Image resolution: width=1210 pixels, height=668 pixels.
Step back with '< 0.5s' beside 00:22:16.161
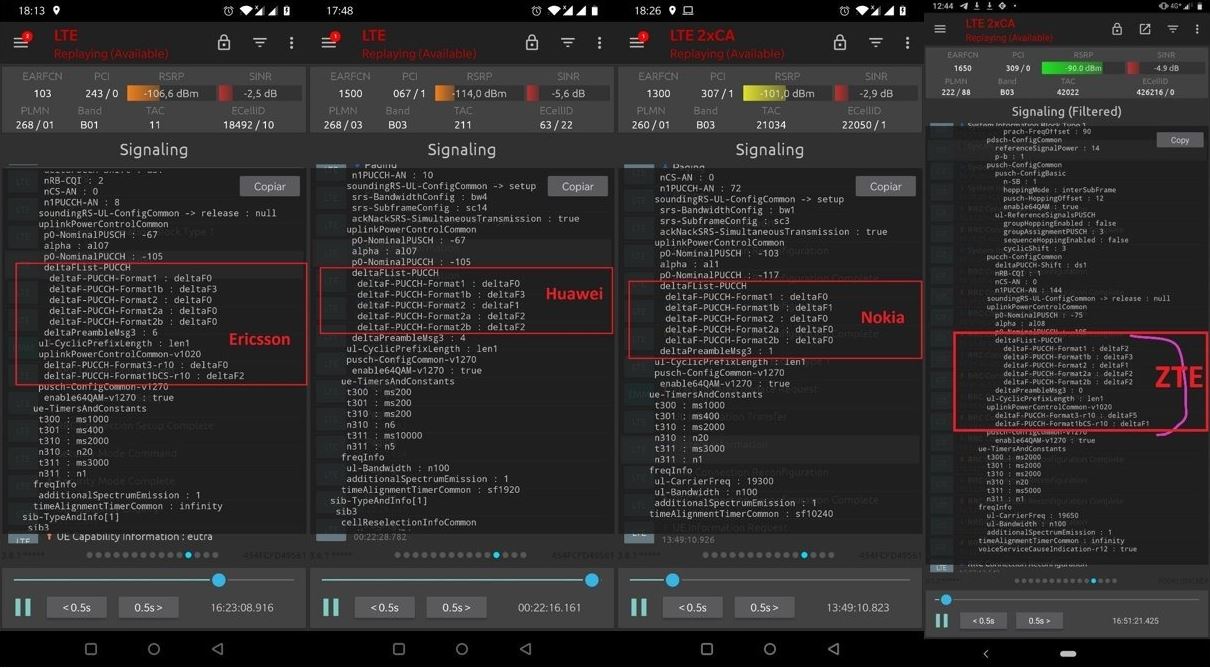click(385, 607)
